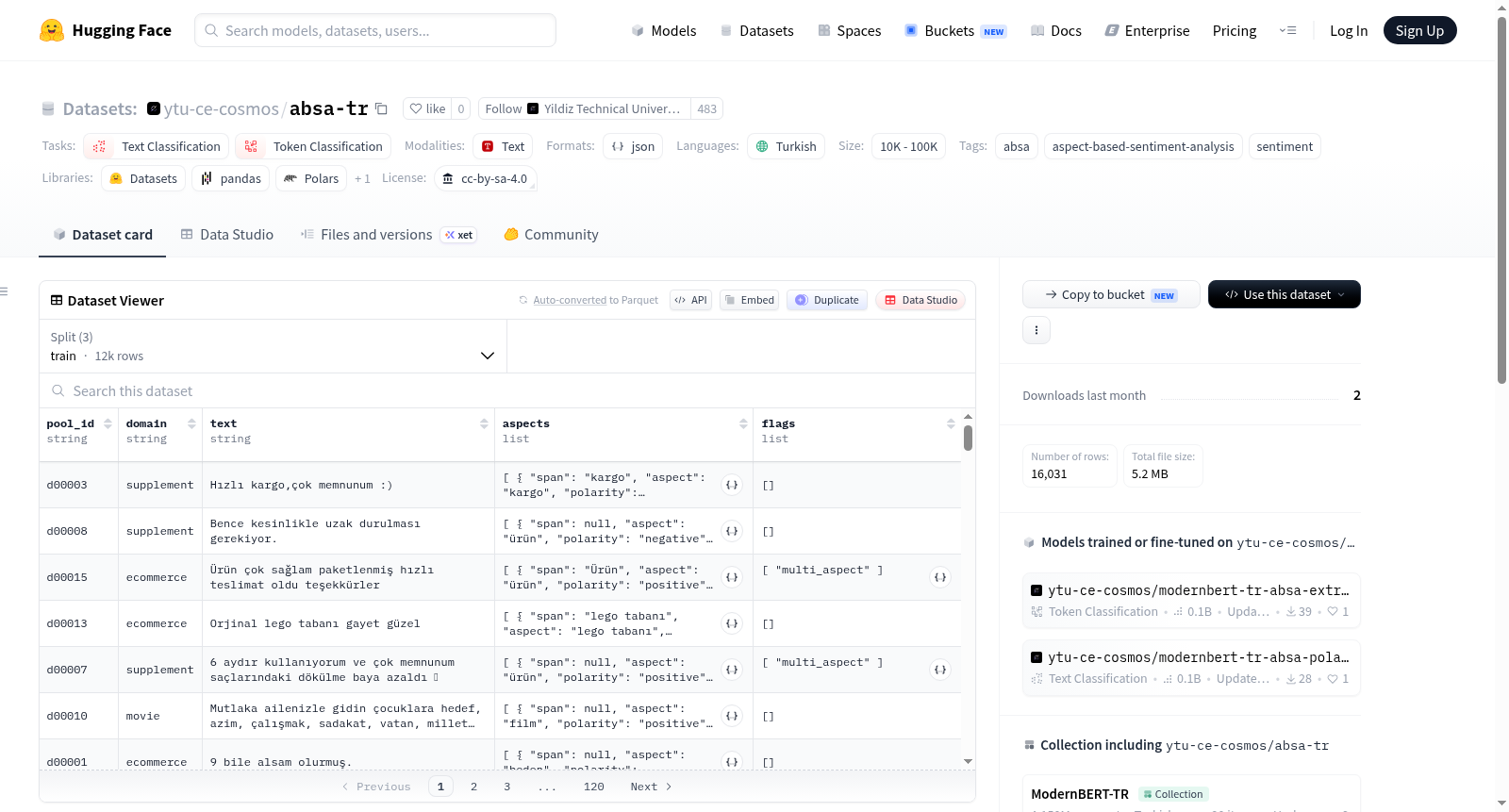Expand aspects JSON in row d00007
This screenshot has height=812, width=1509.
(x=732, y=670)
